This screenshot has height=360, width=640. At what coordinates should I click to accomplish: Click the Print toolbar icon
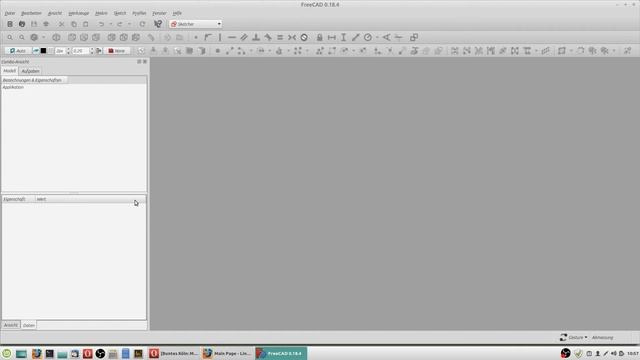46,24
